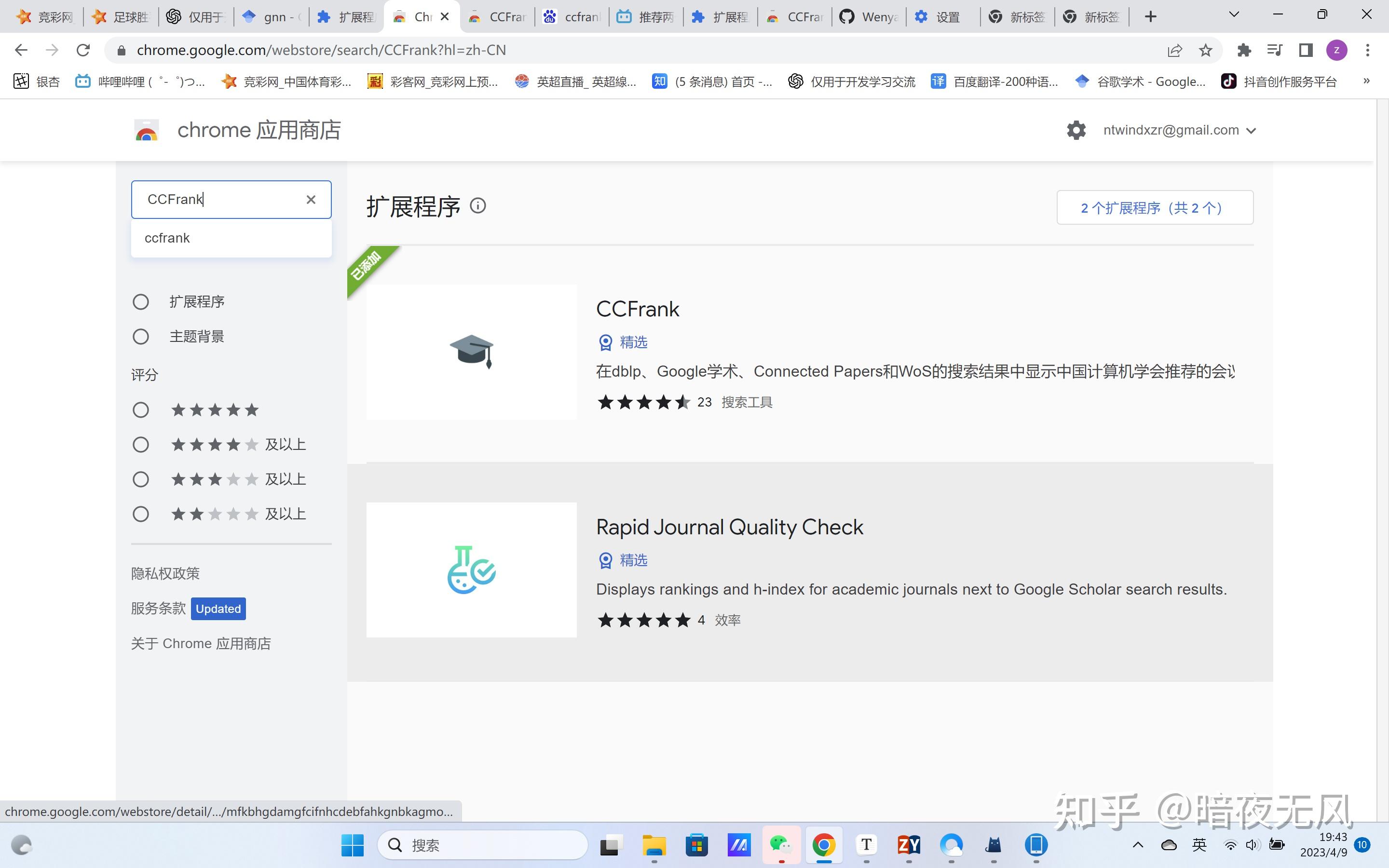Viewport: 1389px width, 868px height.
Task: Click the info icon next to 扩展程序
Action: pos(477,205)
